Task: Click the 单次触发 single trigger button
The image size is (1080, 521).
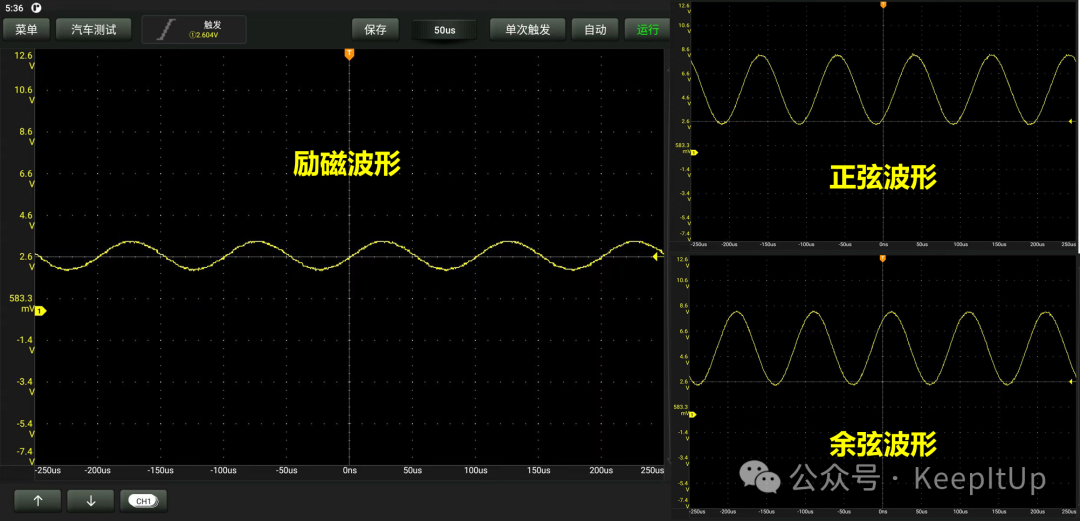Action: (528, 30)
